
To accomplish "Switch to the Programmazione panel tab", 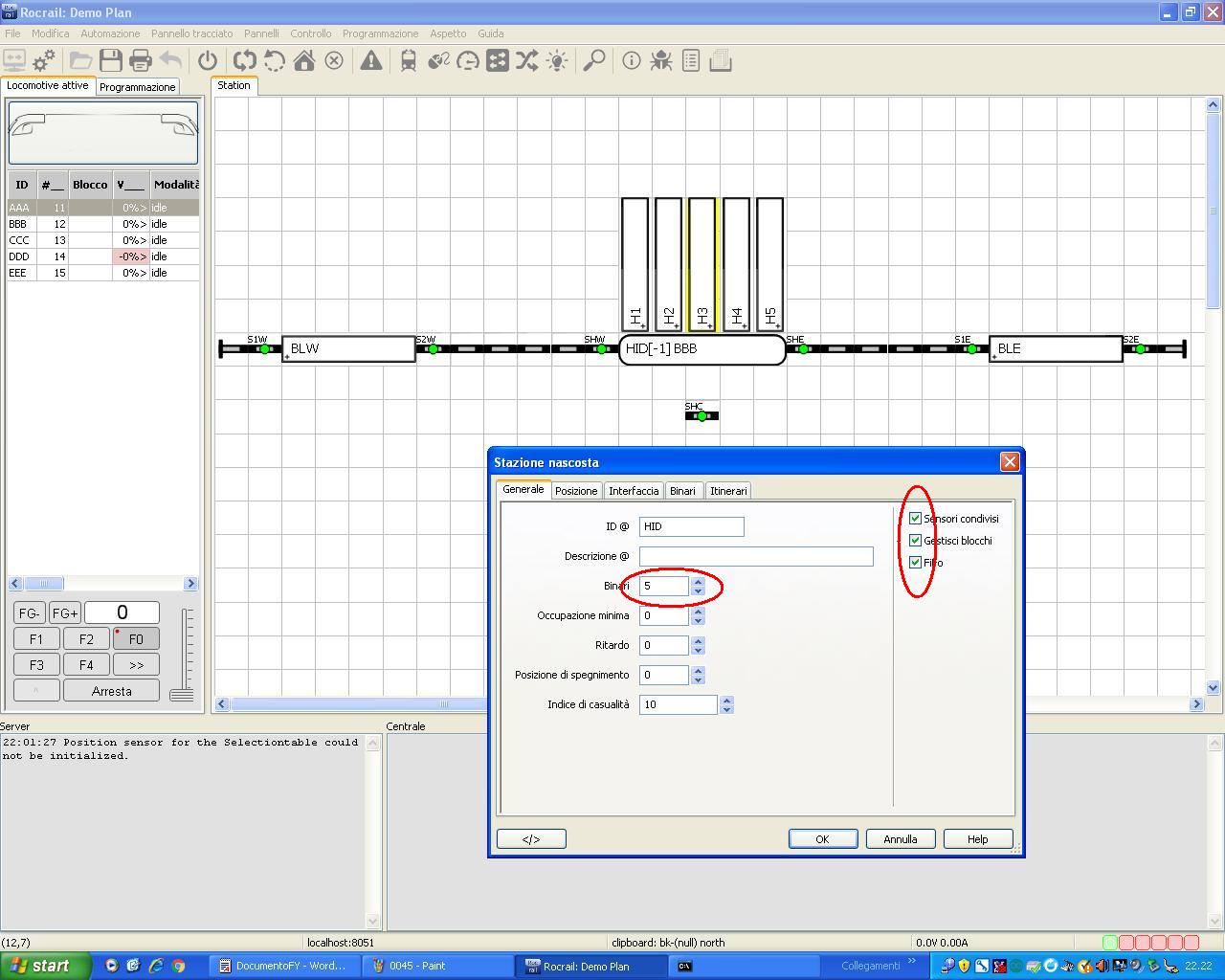I will [x=138, y=87].
